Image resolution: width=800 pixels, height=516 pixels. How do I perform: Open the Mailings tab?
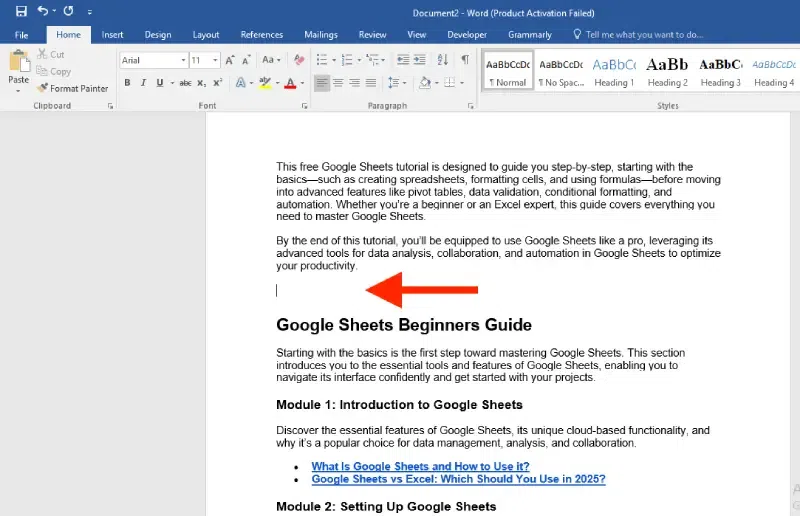click(x=321, y=35)
